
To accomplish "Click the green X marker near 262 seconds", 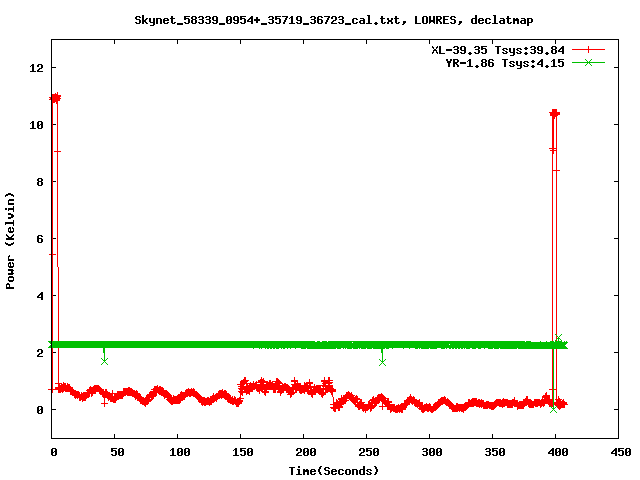I will pos(382,362).
